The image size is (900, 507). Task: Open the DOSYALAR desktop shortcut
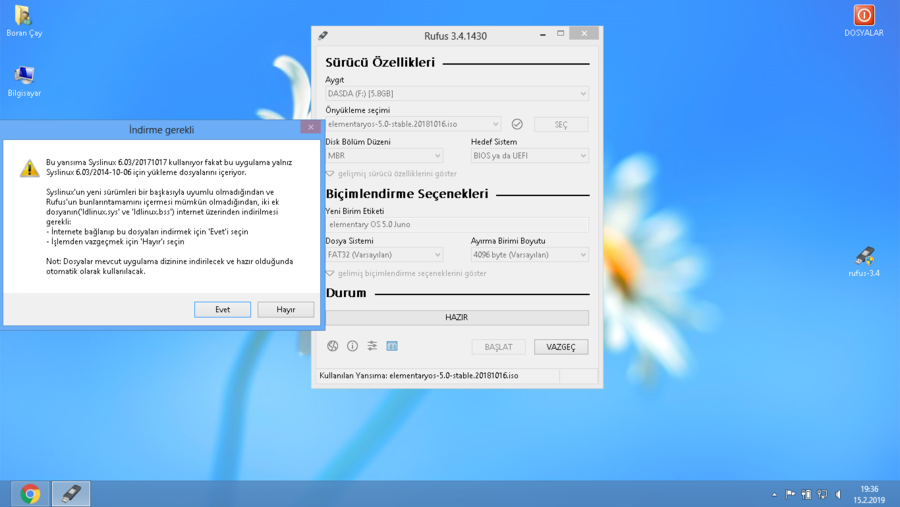pos(864,21)
